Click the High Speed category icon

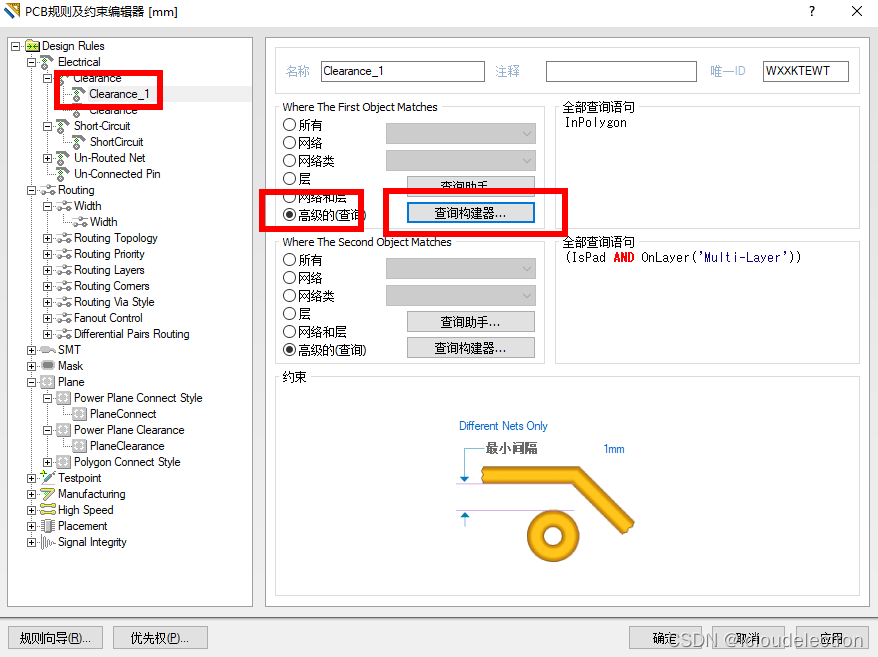[48, 510]
